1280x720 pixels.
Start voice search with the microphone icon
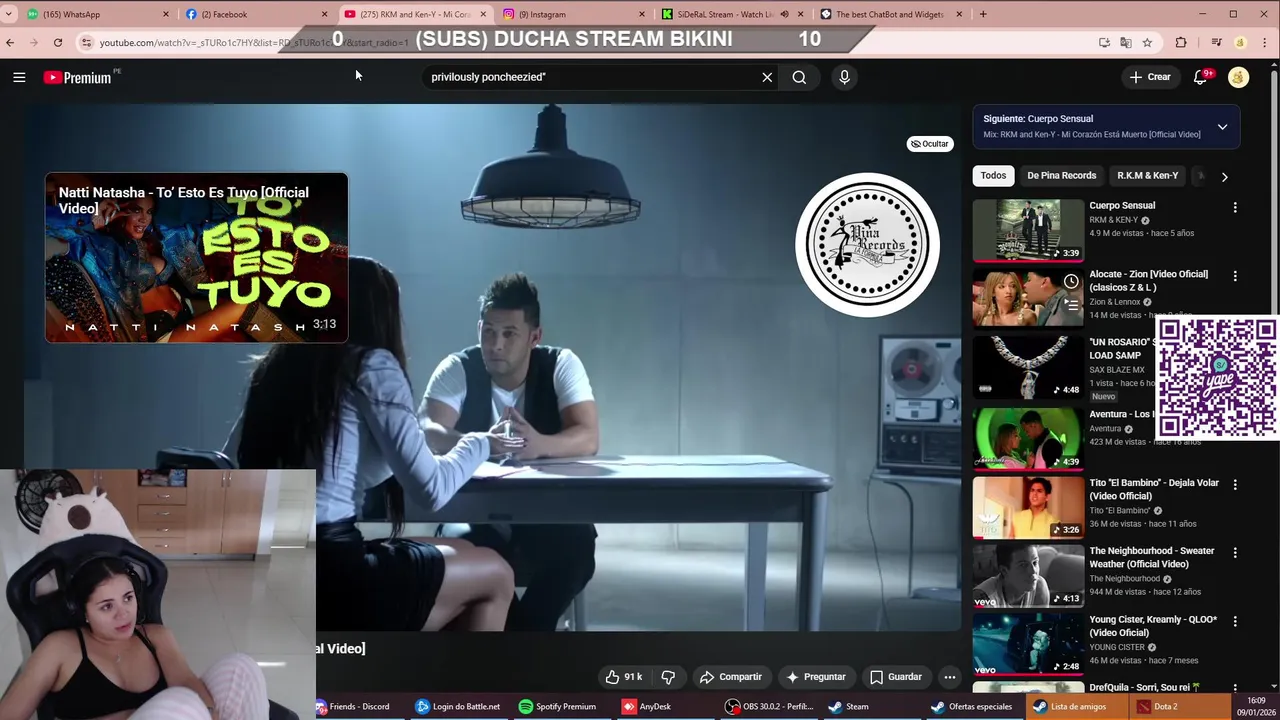(844, 77)
